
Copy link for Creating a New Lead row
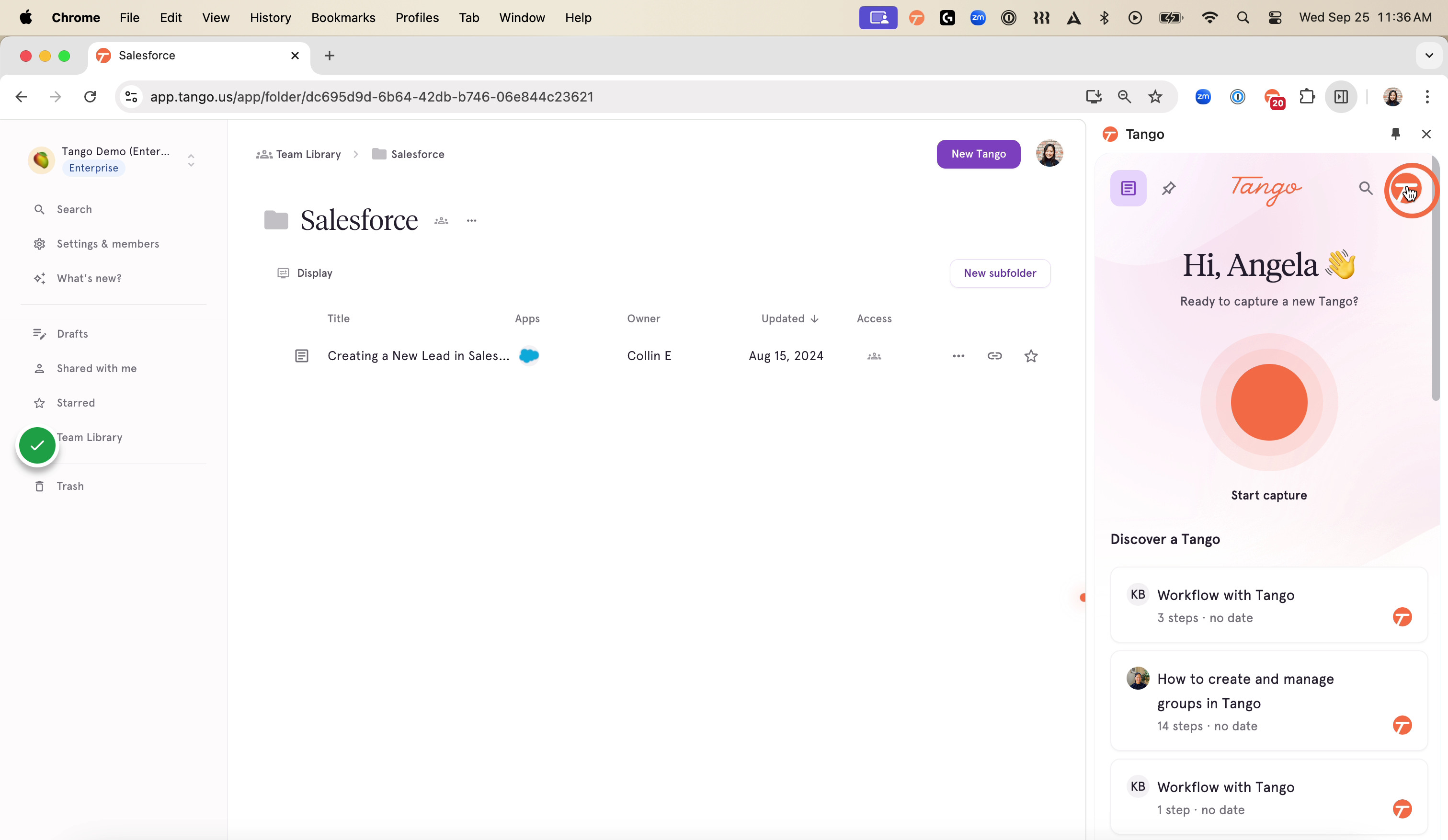click(995, 356)
